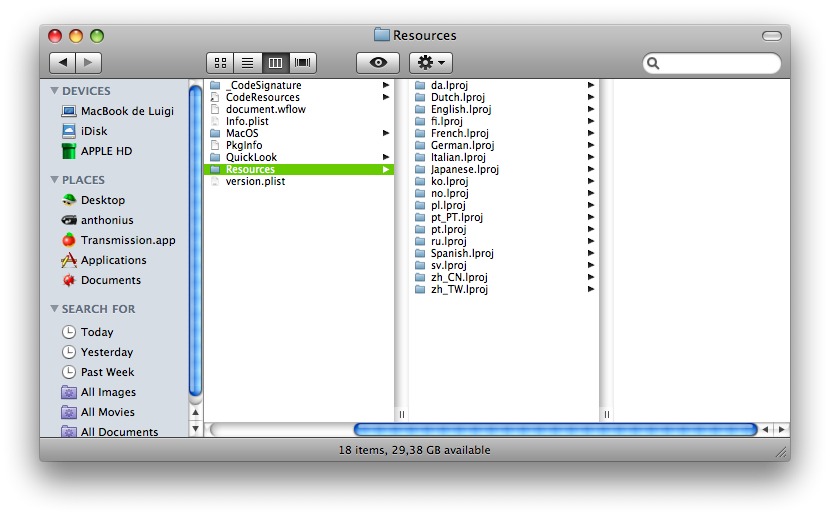Open the Action gear menu
The height and width of the screenshot is (516, 830).
[x=431, y=62]
